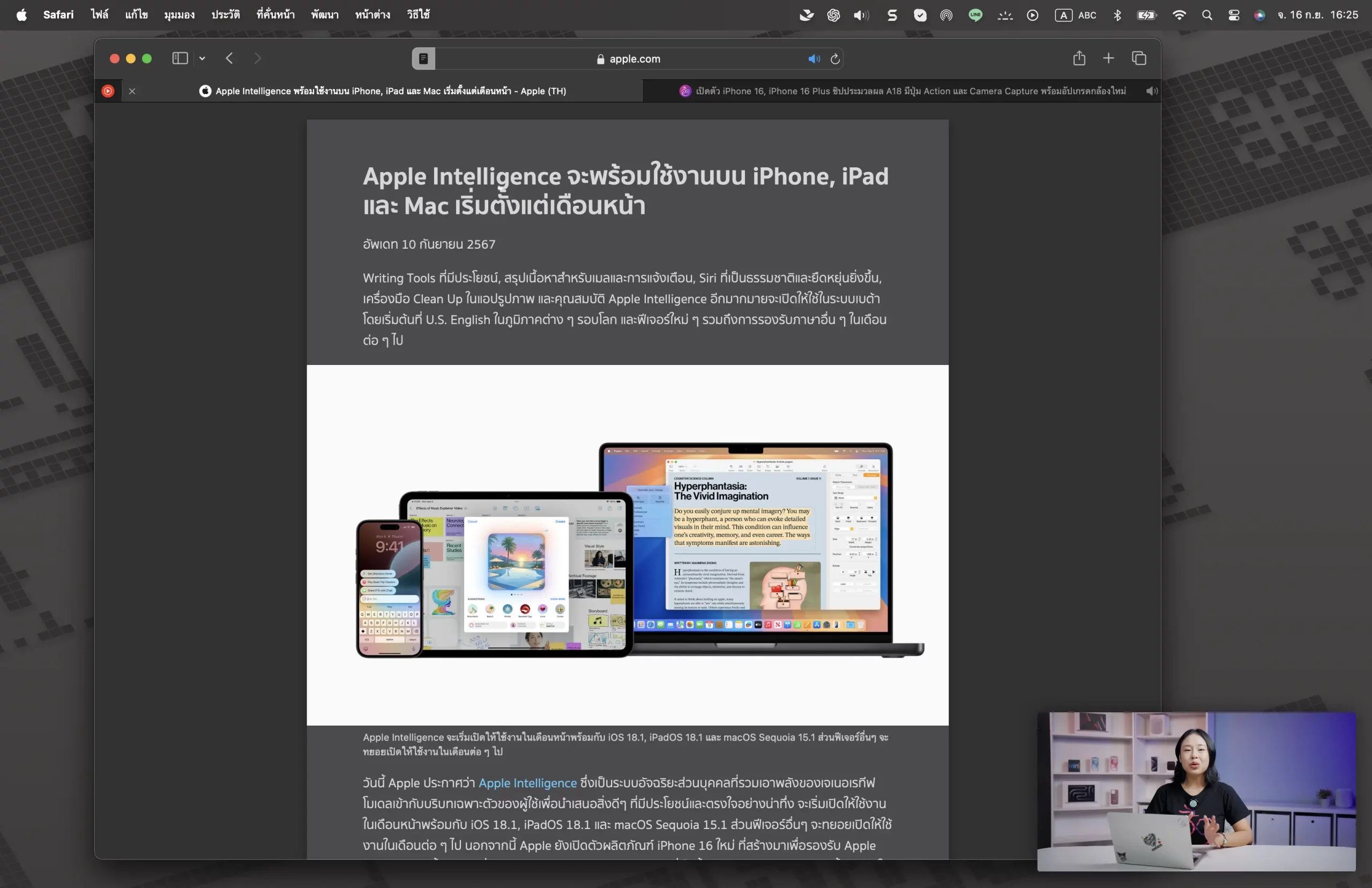Open the ประวัติ menu in menu bar

(x=226, y=15)
